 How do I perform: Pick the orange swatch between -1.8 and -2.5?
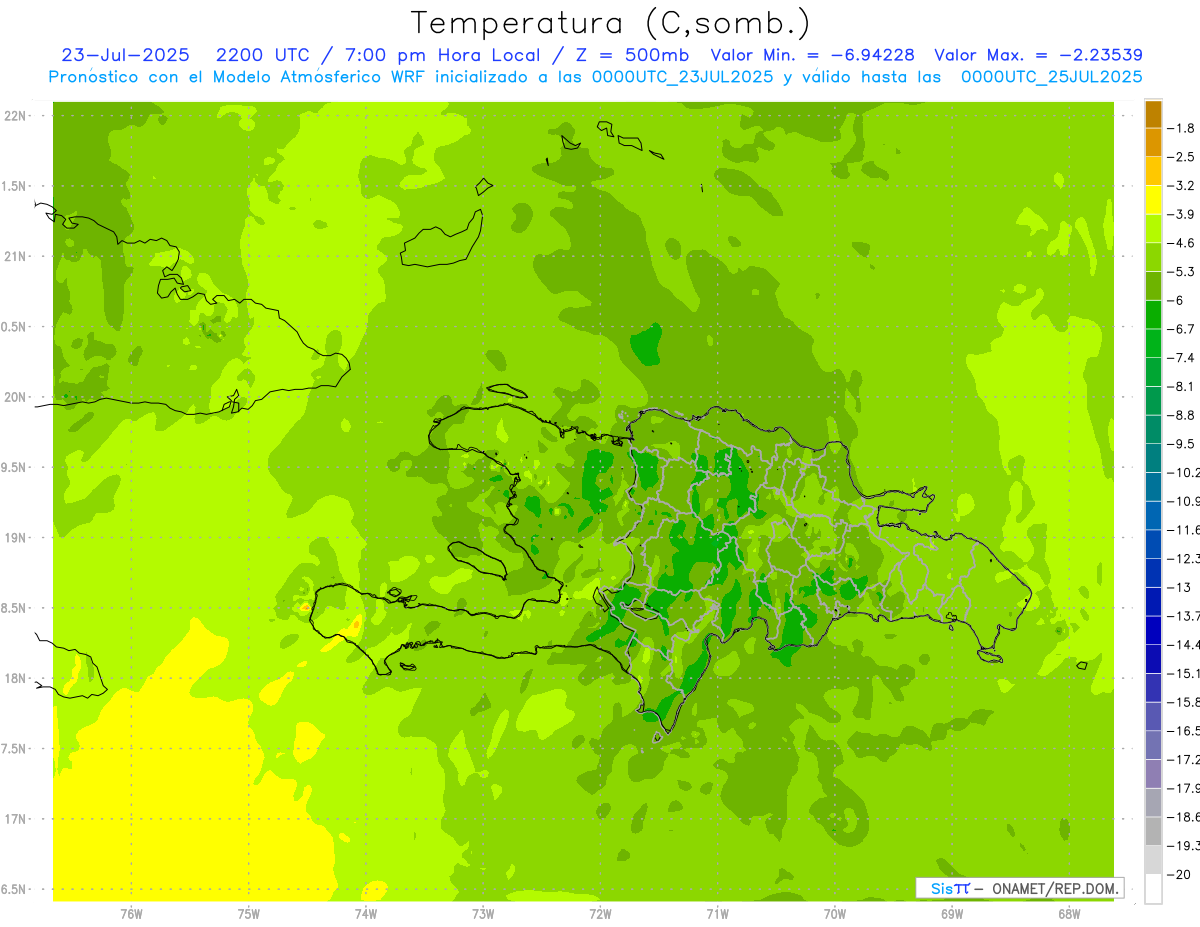tap(1153, 142)
